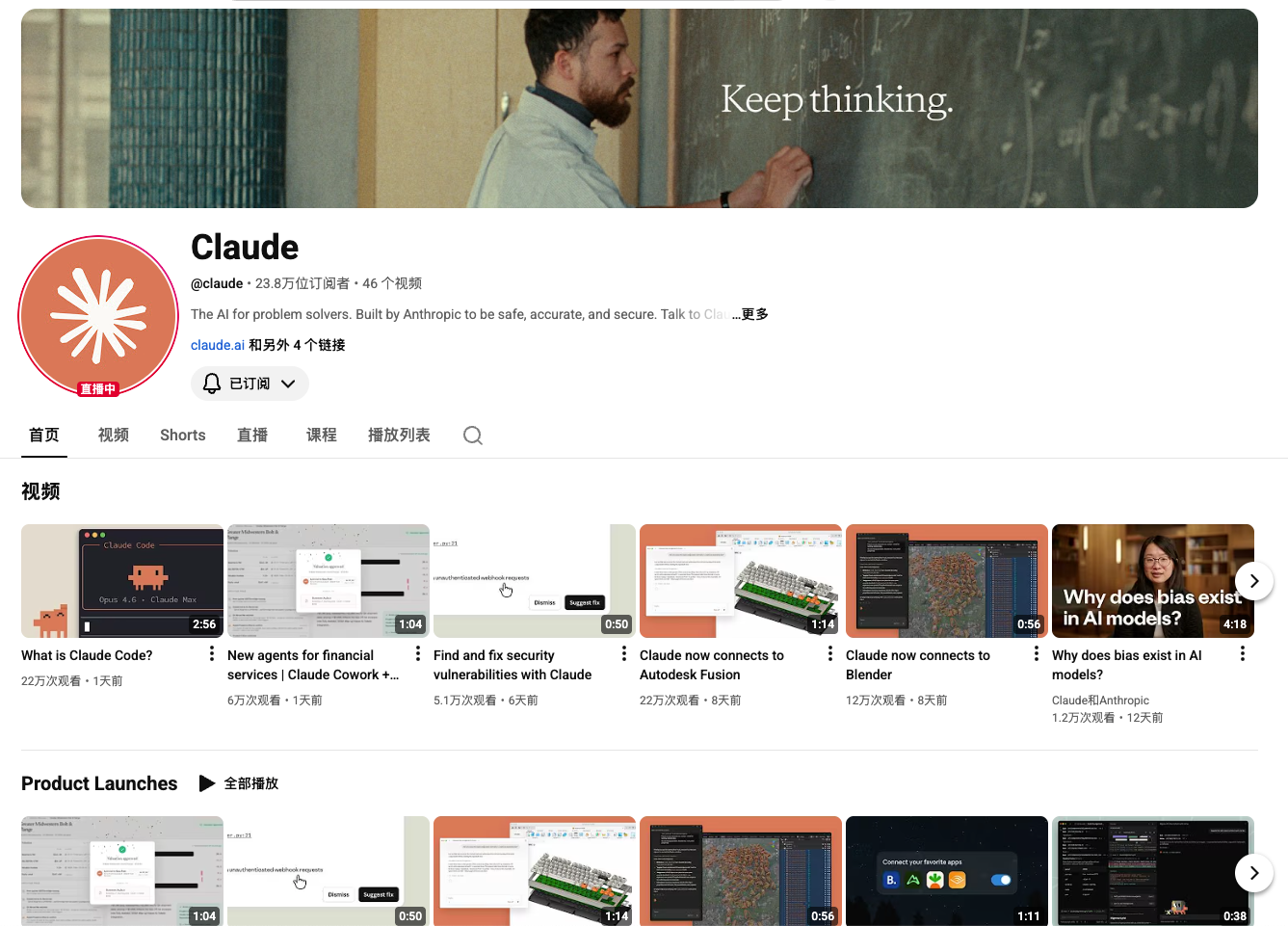Screen dimensions: 1288x926
Task: Switch to the 播放列表 tab
Action: 399,436
